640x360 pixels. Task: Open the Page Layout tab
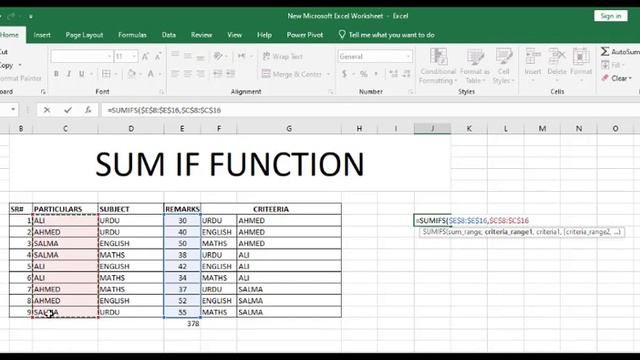point(84,35)
